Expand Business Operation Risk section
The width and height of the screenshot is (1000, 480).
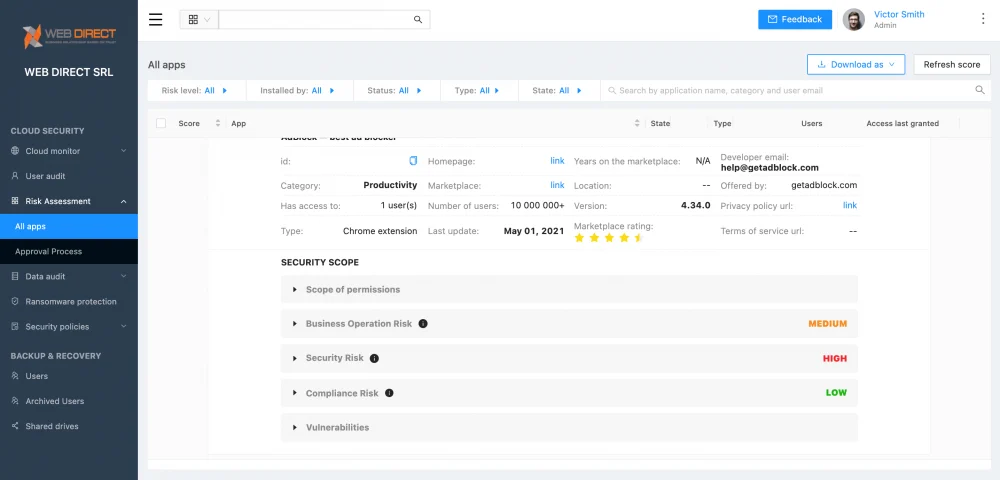(569, 324)
